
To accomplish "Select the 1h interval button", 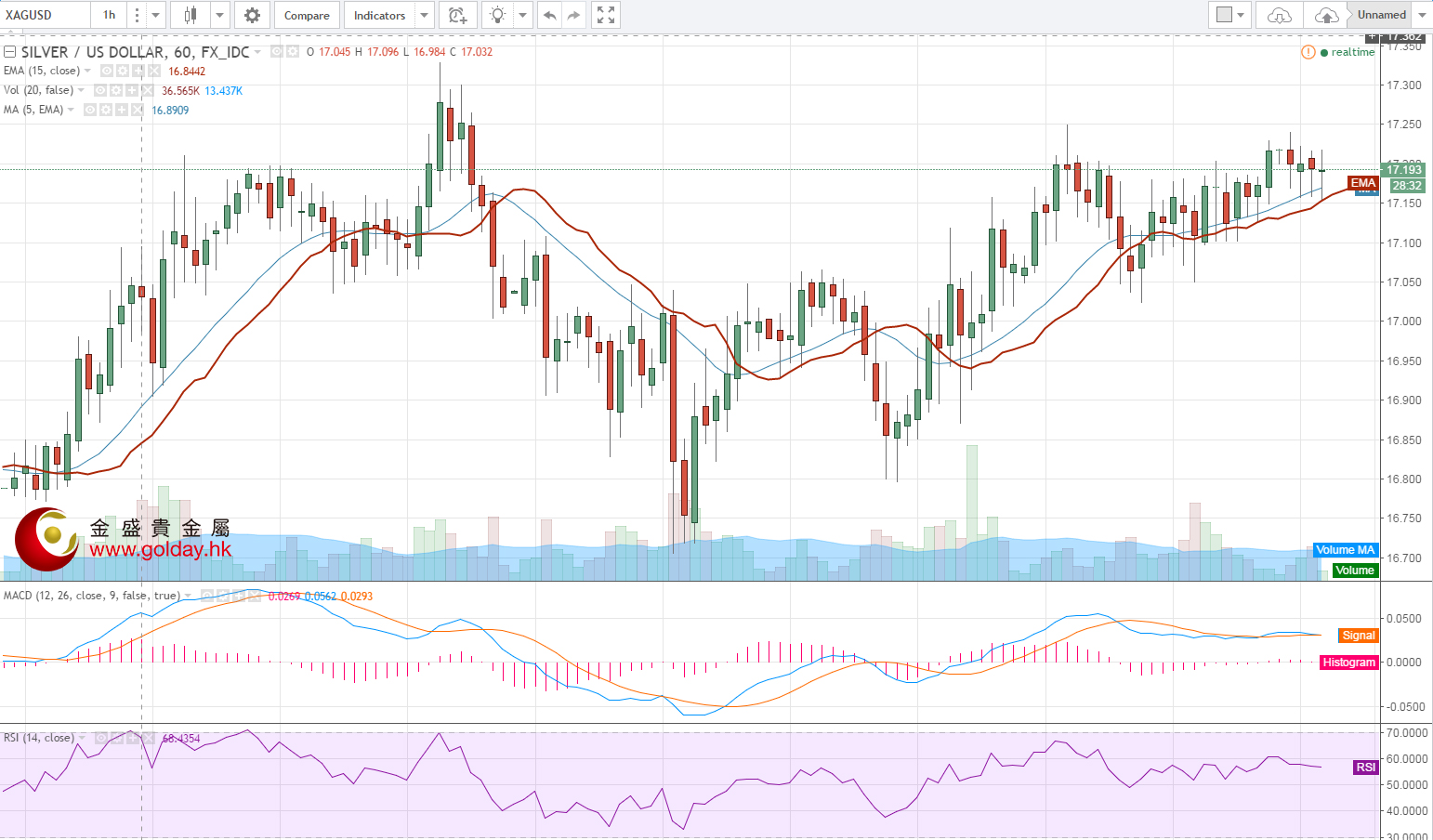I will point(110,15).
